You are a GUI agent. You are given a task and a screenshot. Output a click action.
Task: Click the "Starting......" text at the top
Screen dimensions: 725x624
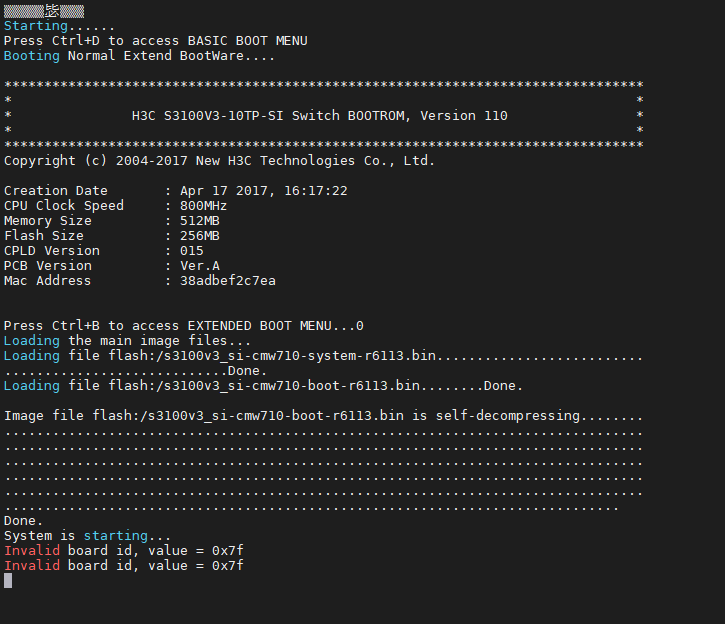tap(59, 26)
